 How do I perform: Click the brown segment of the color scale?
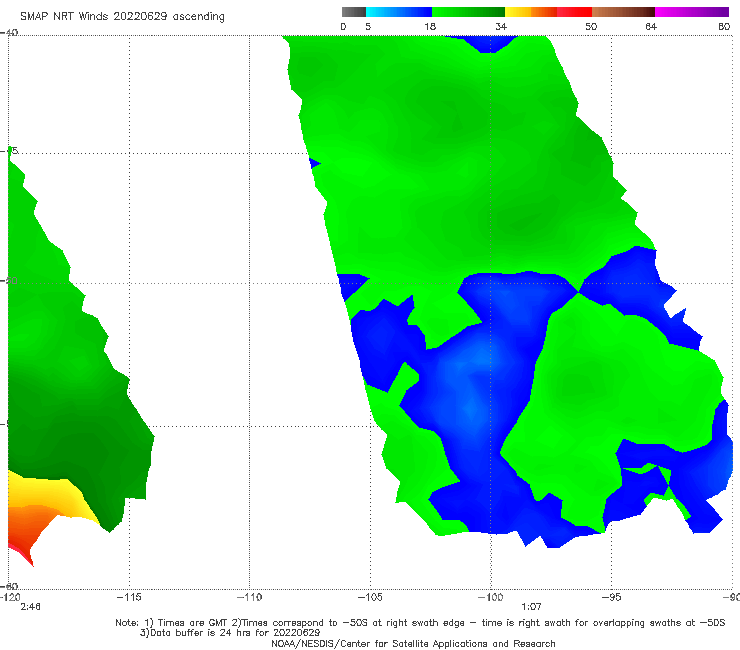tap(623, 12)
